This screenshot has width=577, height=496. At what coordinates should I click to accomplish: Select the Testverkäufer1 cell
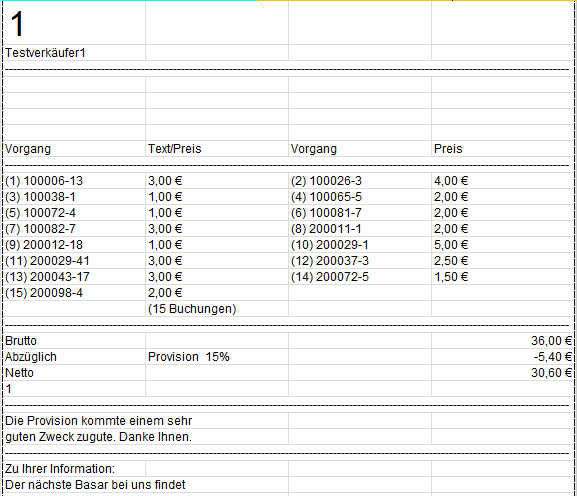[x=74, y=53]
